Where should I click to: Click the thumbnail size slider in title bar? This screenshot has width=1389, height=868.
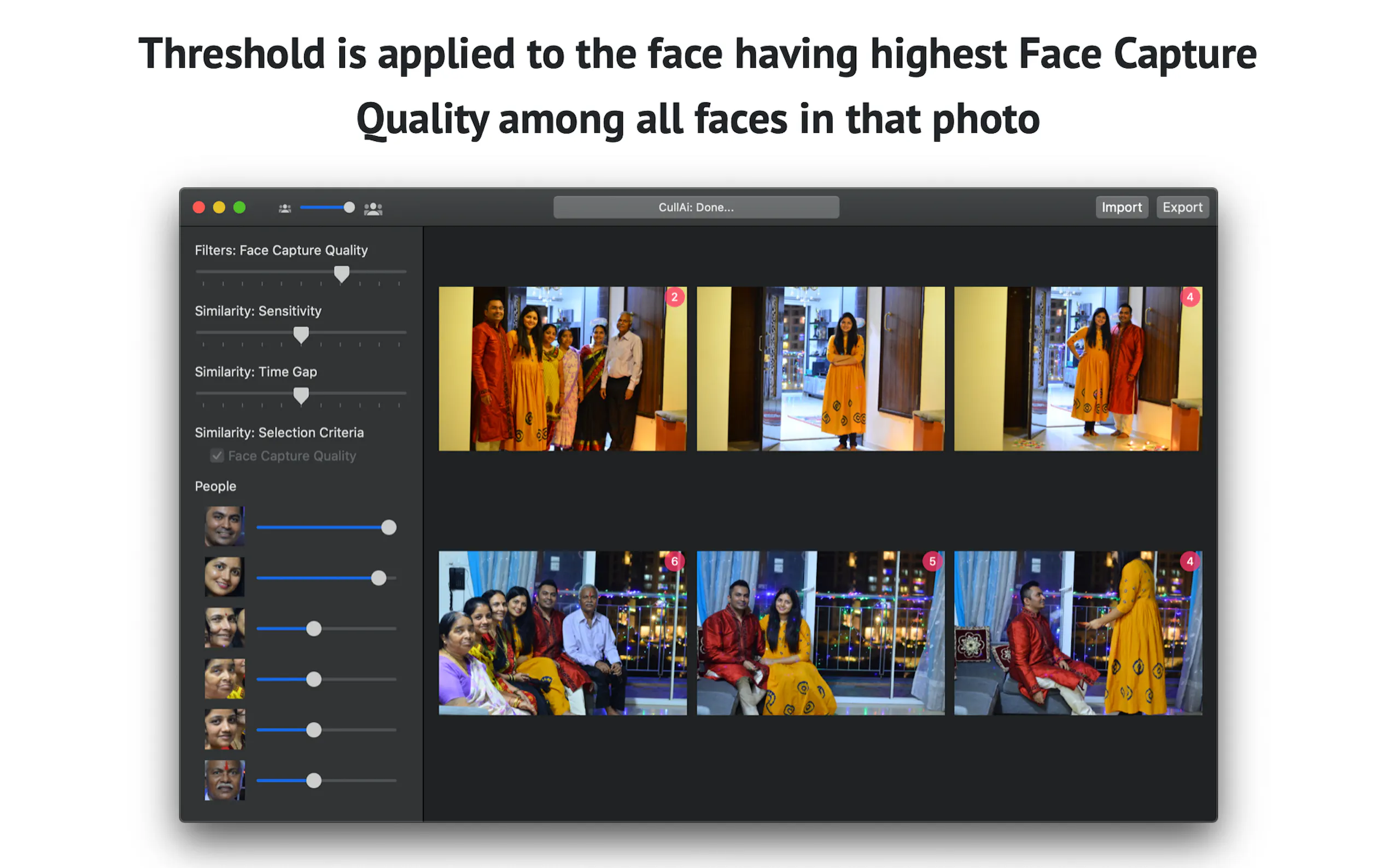coord(348,207)
